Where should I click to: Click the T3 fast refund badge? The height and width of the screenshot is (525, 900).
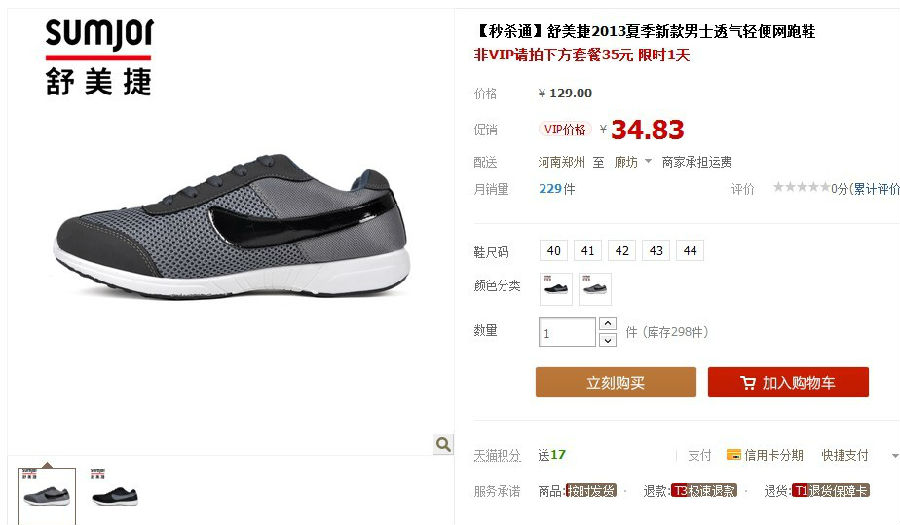pos(704,491)
